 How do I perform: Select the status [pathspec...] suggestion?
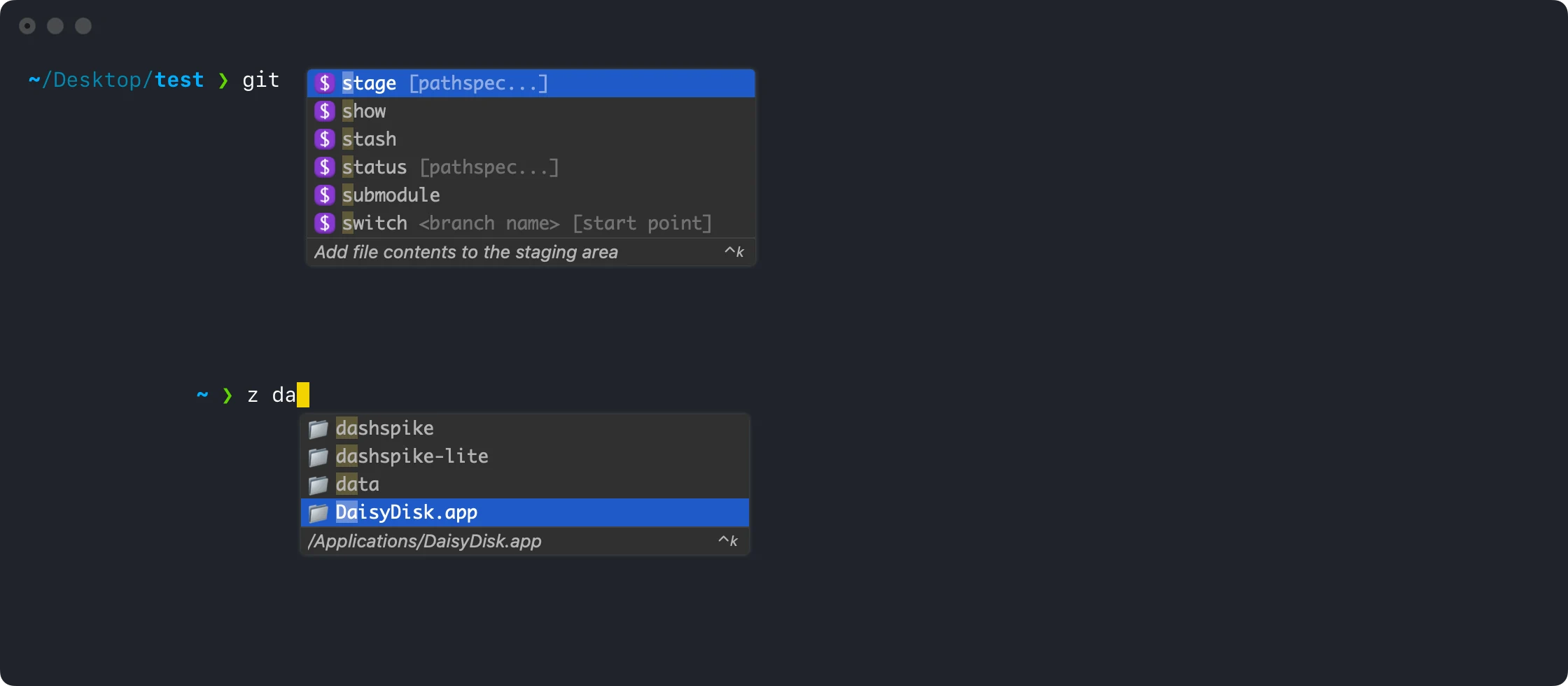tap(451, 167)
